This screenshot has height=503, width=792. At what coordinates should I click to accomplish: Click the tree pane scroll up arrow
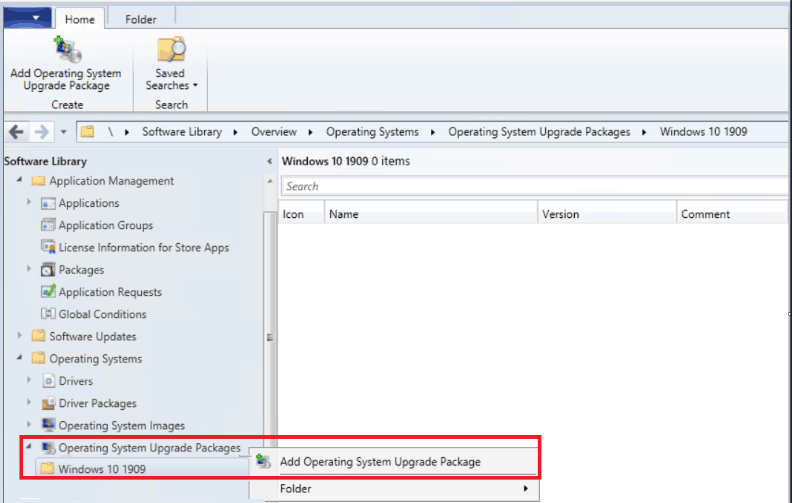click(270, 181)
